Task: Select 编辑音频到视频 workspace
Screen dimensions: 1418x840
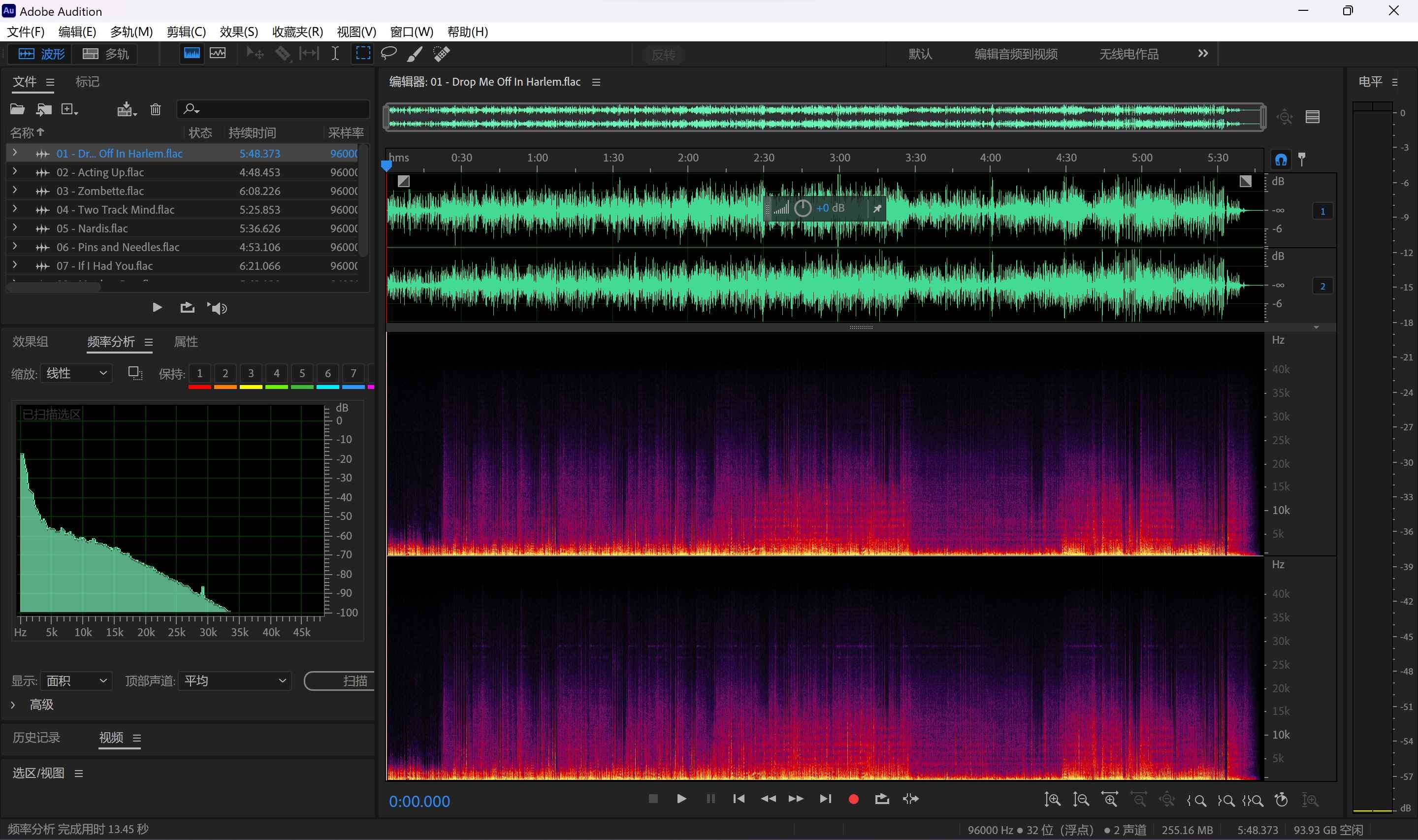Action: coord(1016,54)
